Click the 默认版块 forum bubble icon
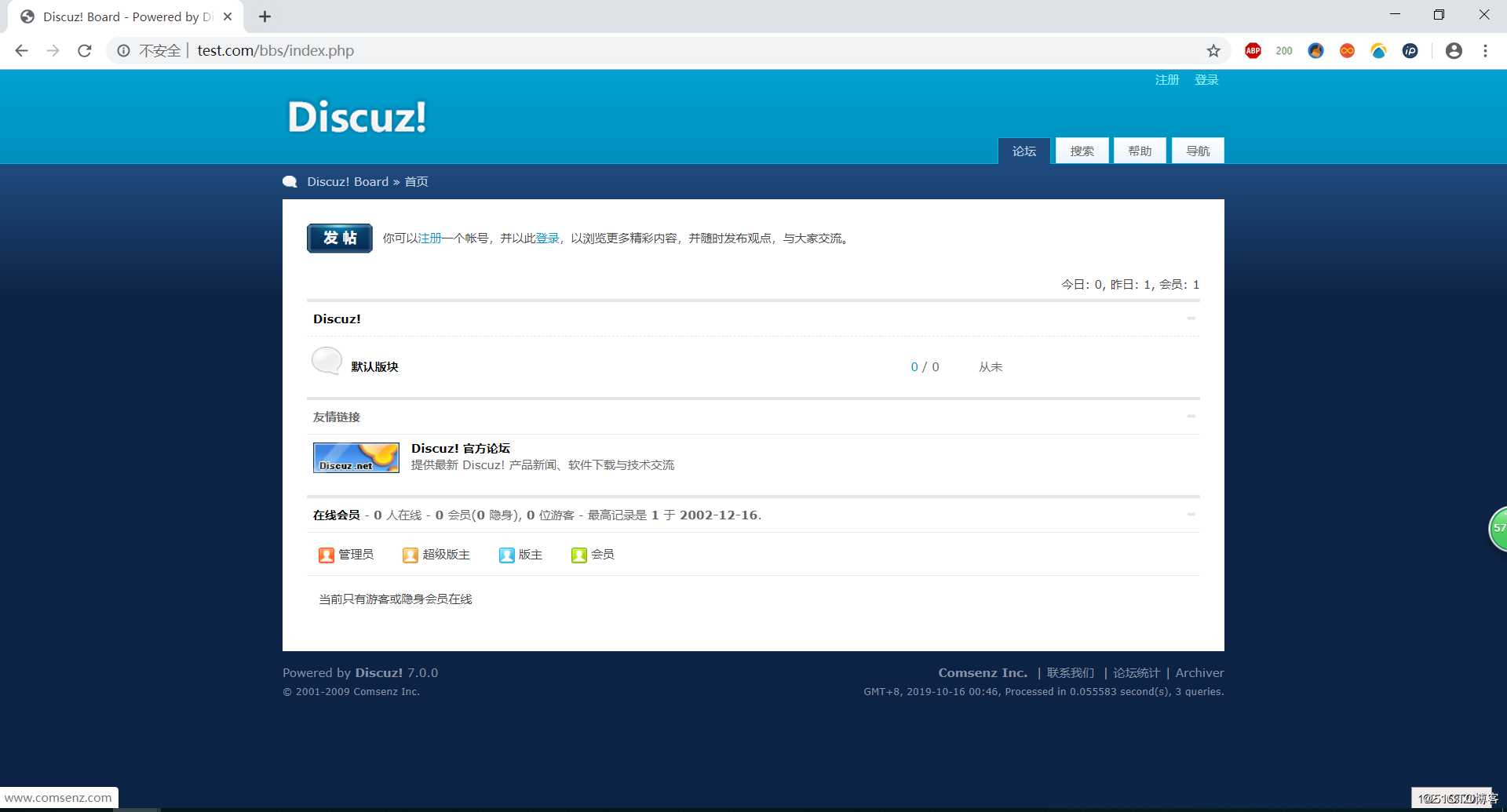The image size is (1507, 812). 327,361
